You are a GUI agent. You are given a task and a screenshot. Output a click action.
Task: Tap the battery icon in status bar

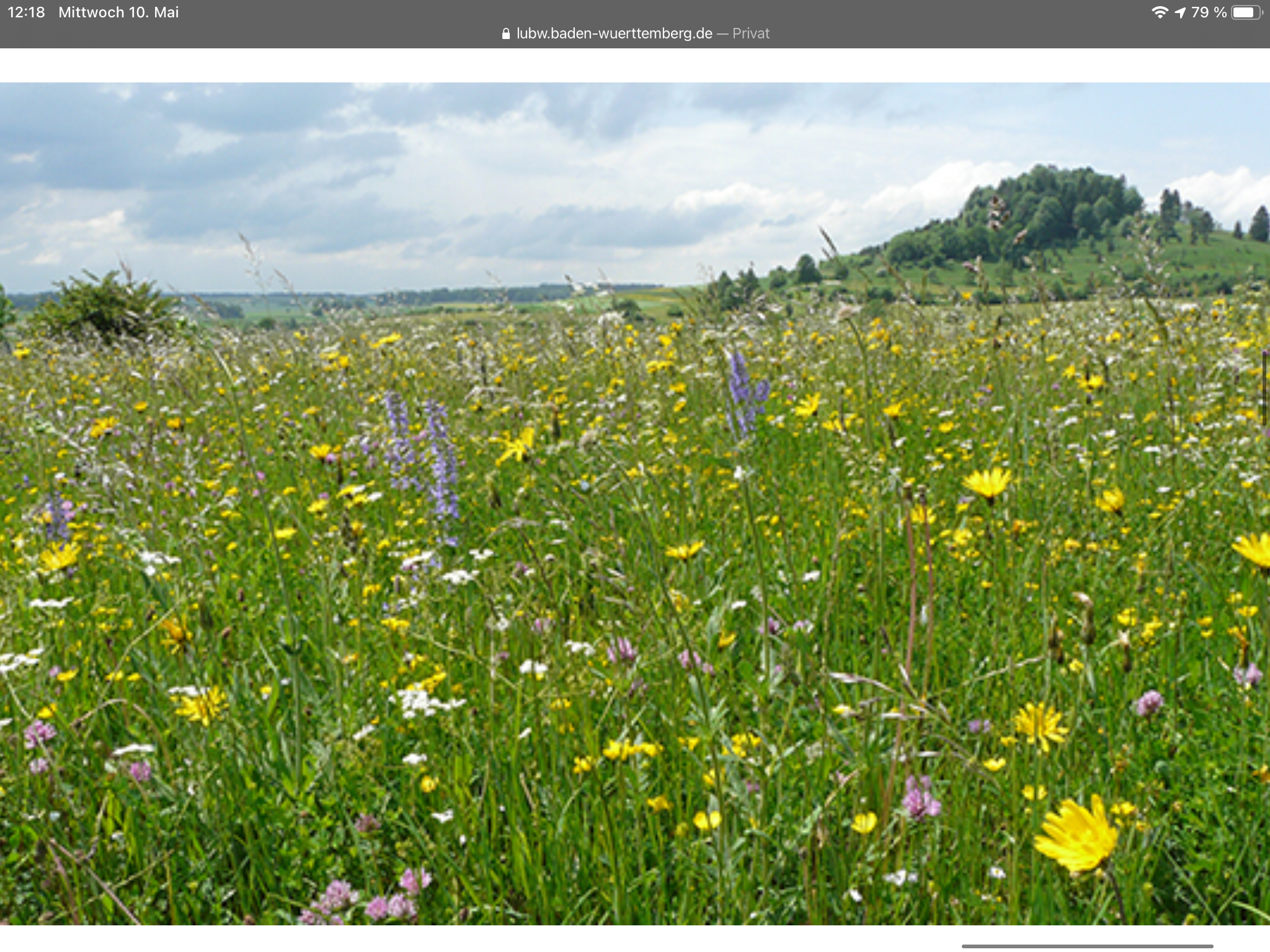pyautogui.click(x=1245, y=12)
